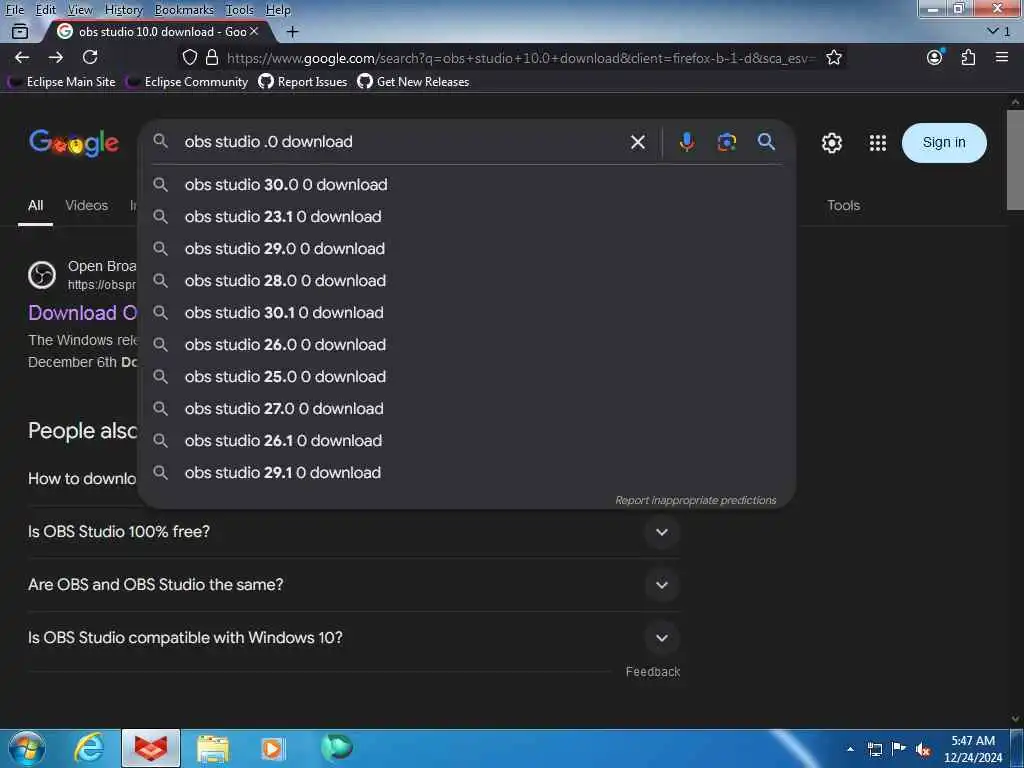
Task: Click the muted volume tray icon
Action: [923, 749]
